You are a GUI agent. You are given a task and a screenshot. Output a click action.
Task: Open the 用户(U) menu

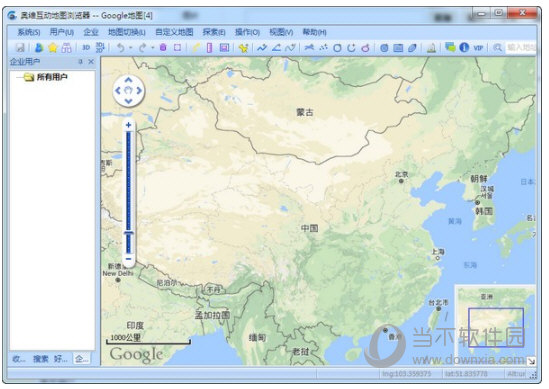tap(62, 32)
